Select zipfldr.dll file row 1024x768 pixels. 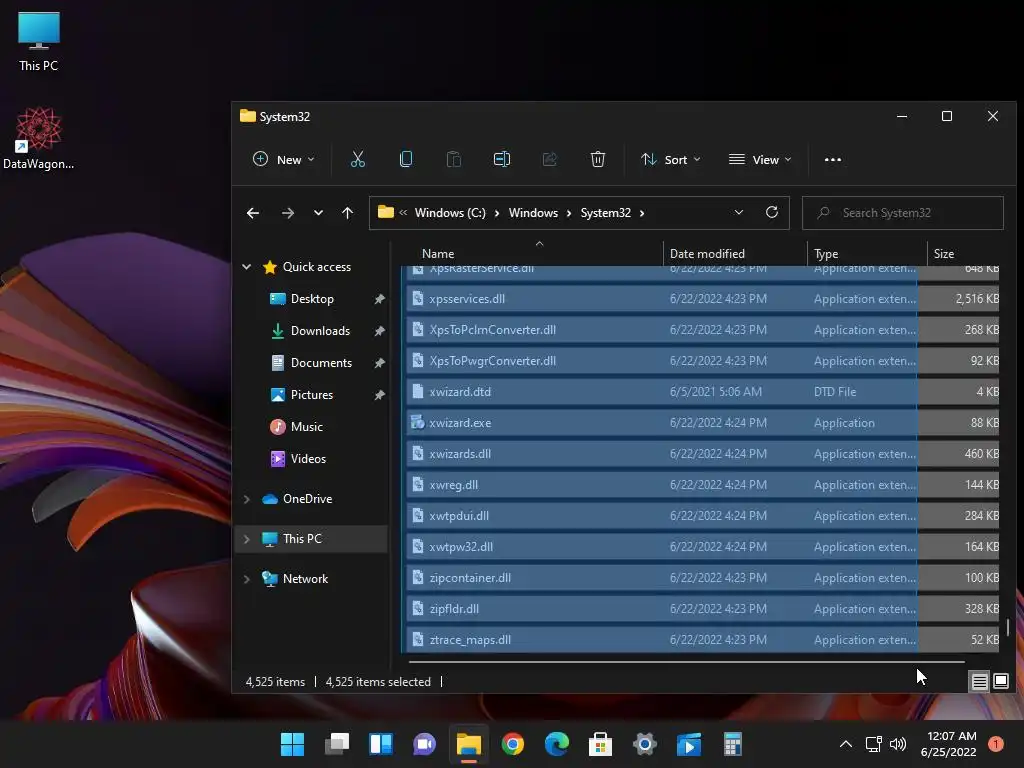703,609
